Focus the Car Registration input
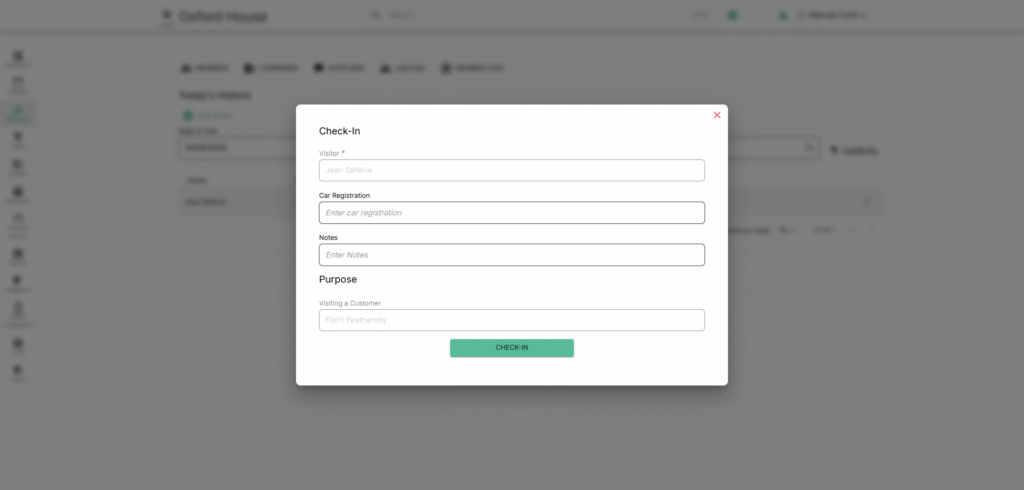The image size is (1024, 490). click(x=511, y=213)
